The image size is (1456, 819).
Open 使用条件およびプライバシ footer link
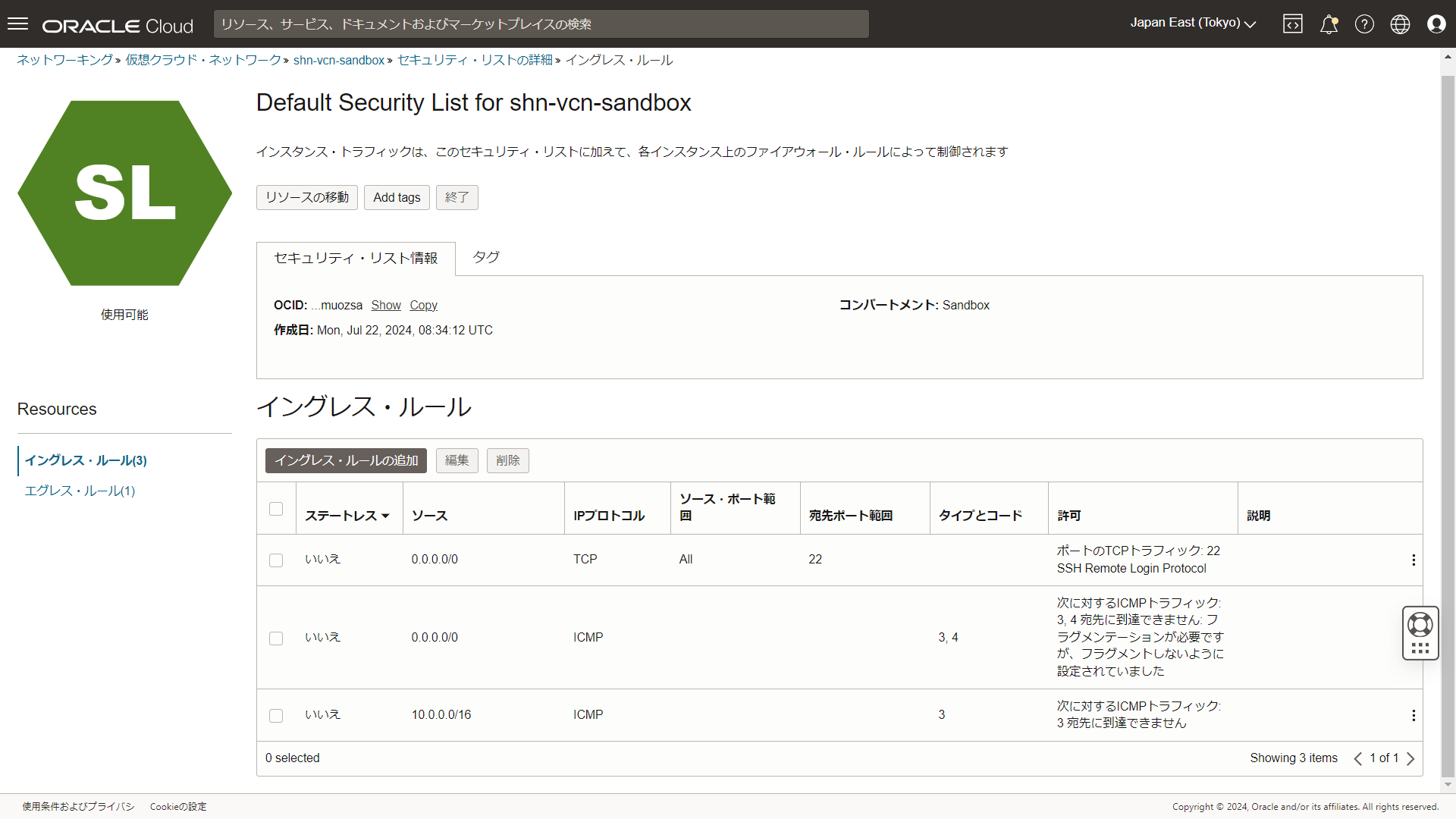pyautogui.click(x=78, y=807)
